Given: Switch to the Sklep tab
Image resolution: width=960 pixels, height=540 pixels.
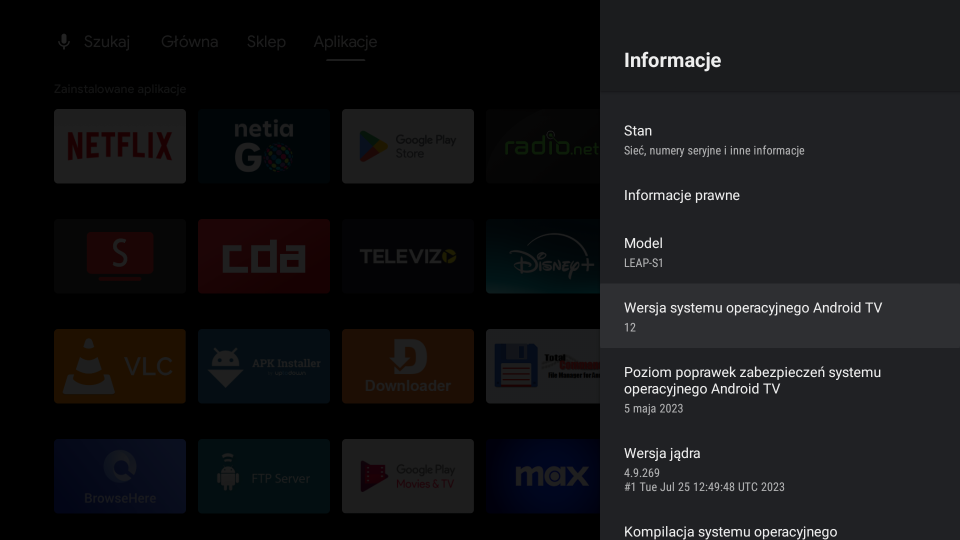Looking at the screenshot, I should [266, 42].
